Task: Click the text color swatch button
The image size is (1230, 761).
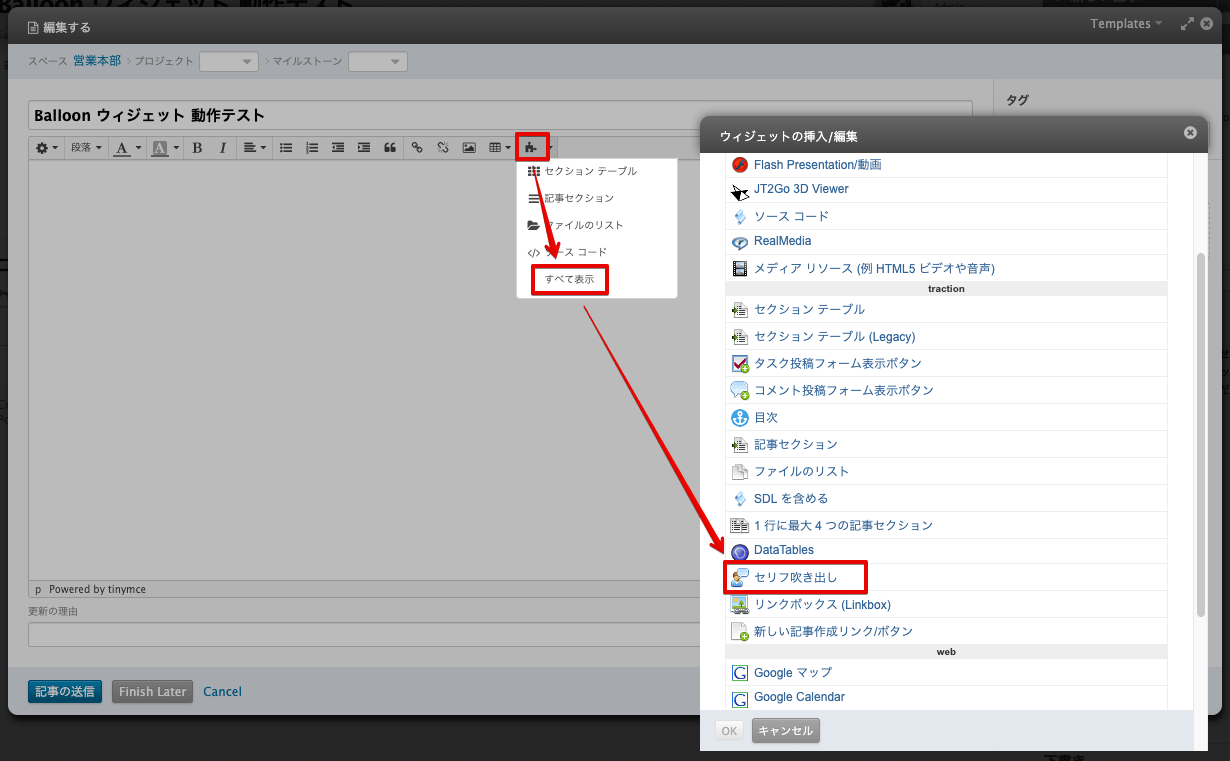Action: tap(122, 148)
